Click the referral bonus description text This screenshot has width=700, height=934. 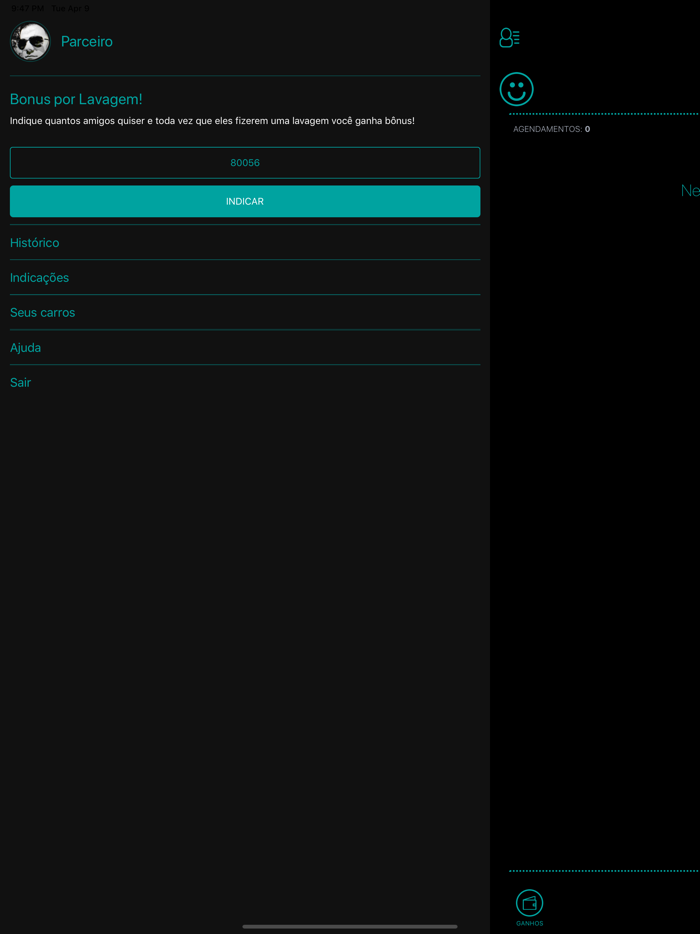(x=212, y=121)
